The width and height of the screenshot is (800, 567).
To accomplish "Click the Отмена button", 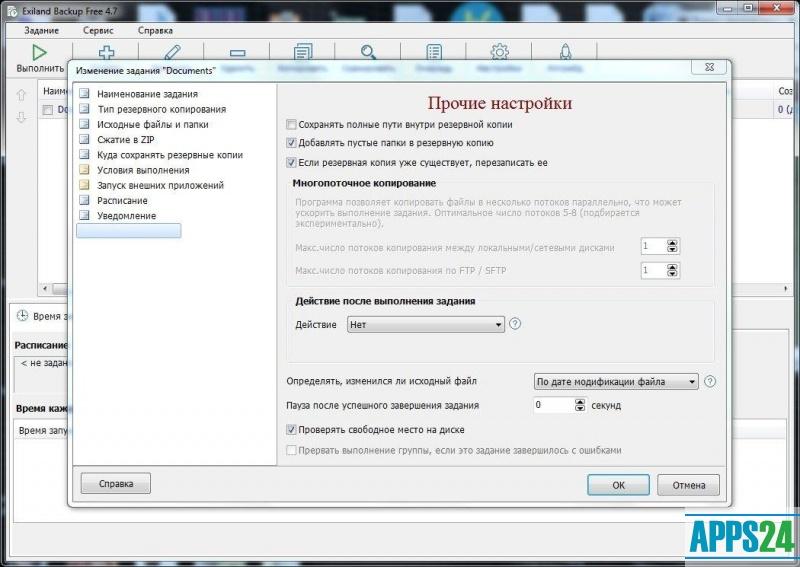I will [688, 485].
